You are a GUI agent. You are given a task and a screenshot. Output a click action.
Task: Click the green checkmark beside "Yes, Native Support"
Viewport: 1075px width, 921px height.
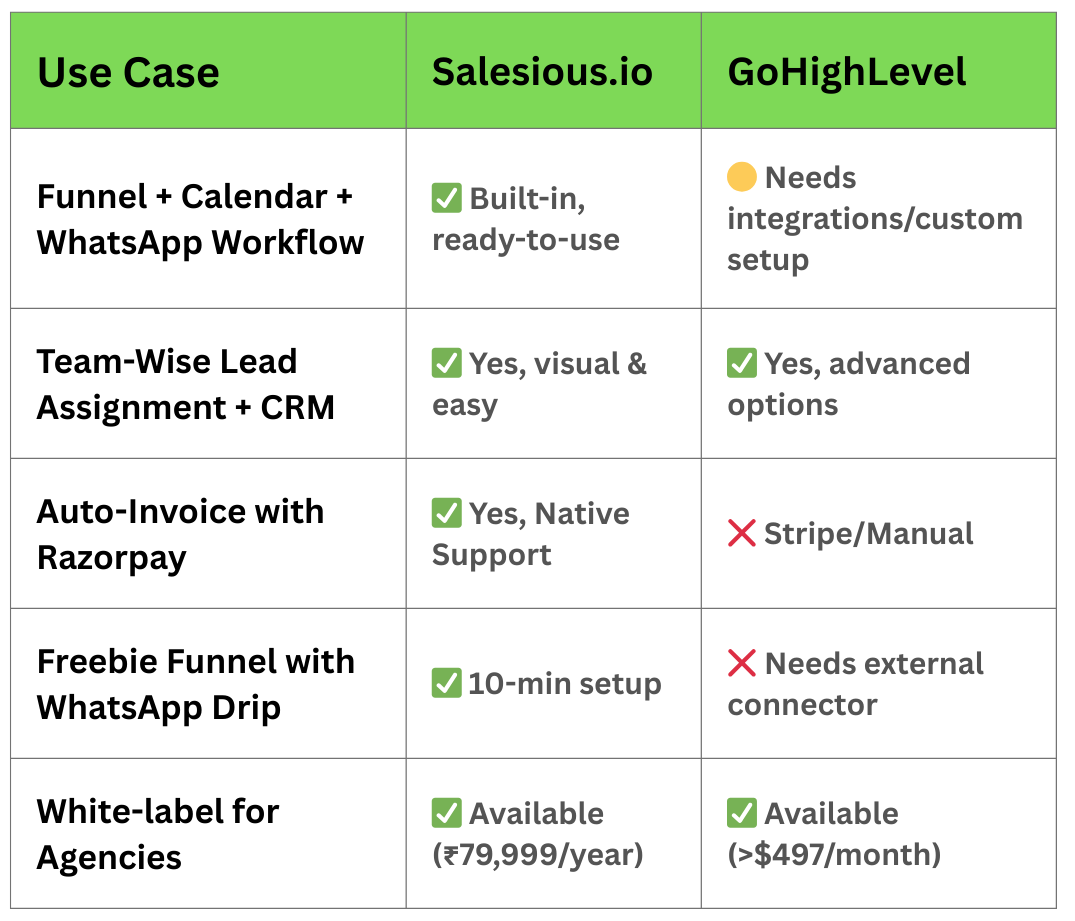coord(446,514)
